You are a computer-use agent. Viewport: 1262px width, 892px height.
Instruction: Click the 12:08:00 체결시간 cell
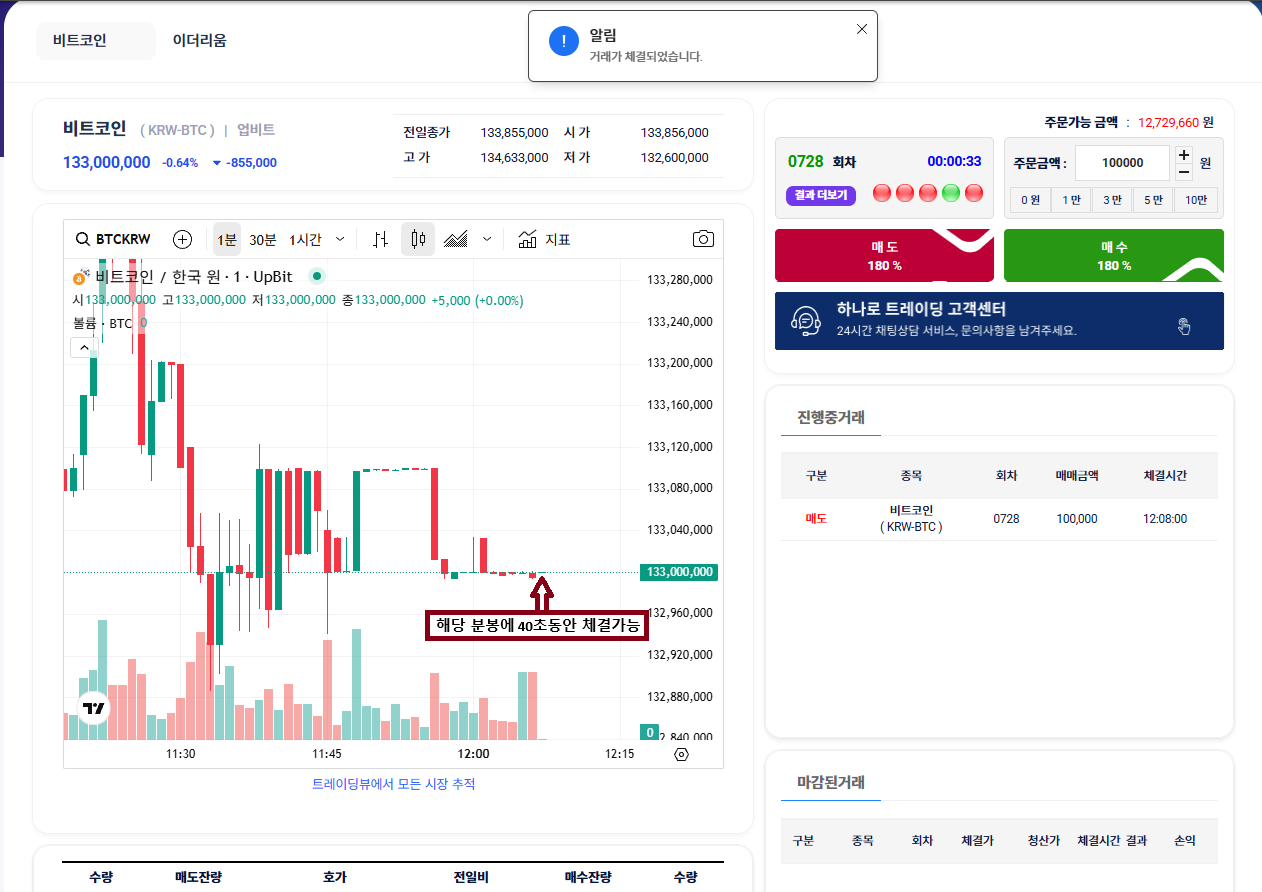[1164, 519]
